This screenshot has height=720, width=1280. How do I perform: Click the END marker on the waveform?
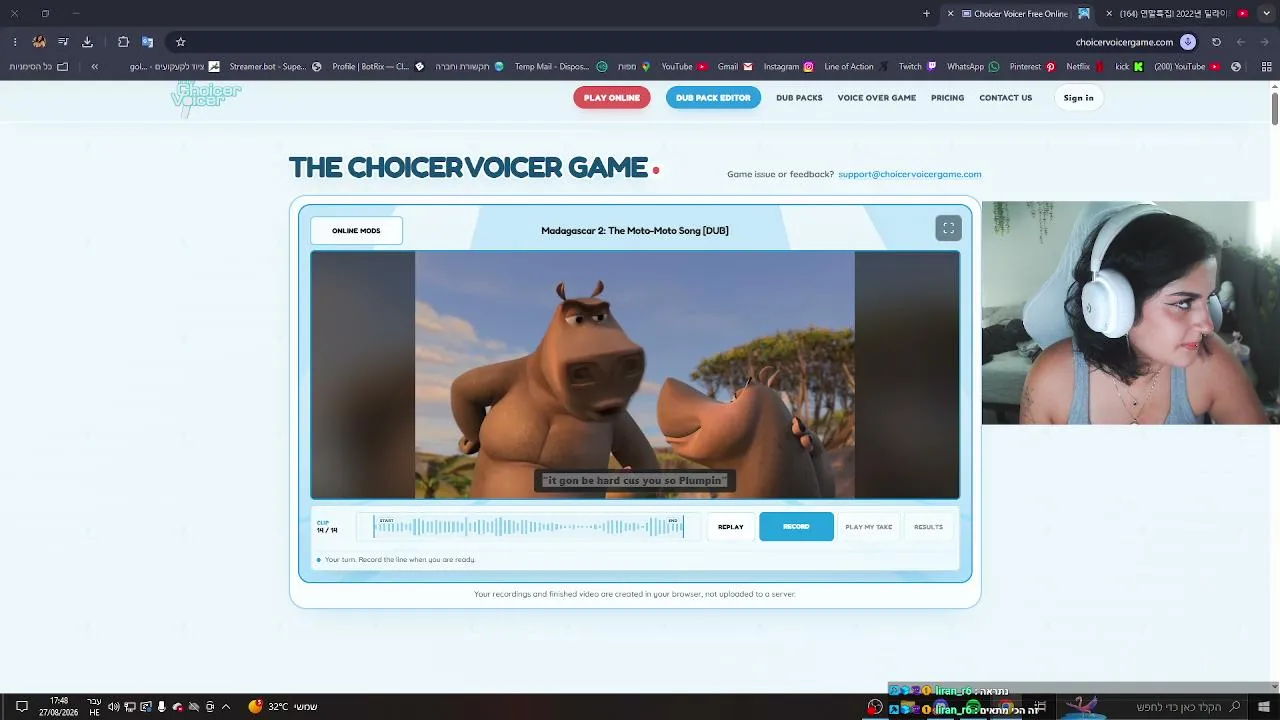[673, 520]
